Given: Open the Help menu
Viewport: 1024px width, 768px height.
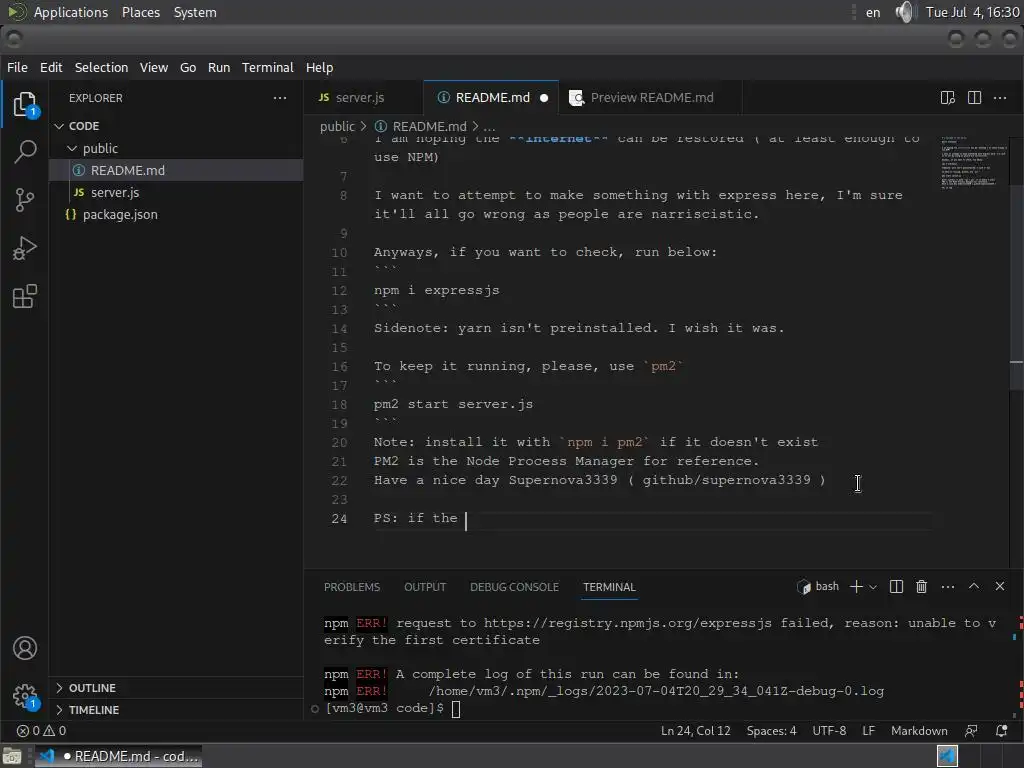Looking at the screenshot, I should point(319,67).
